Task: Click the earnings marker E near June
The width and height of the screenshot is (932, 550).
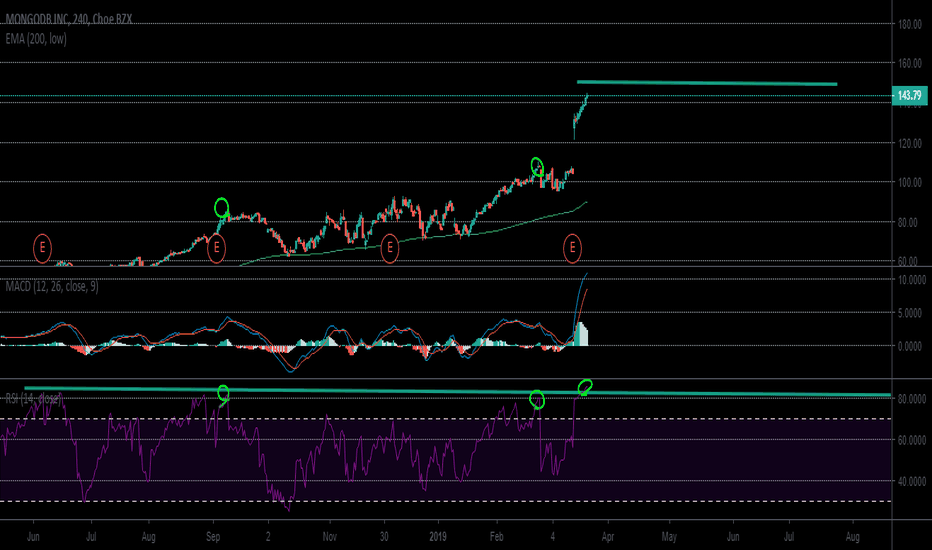Action: click(x=42, y=249)
